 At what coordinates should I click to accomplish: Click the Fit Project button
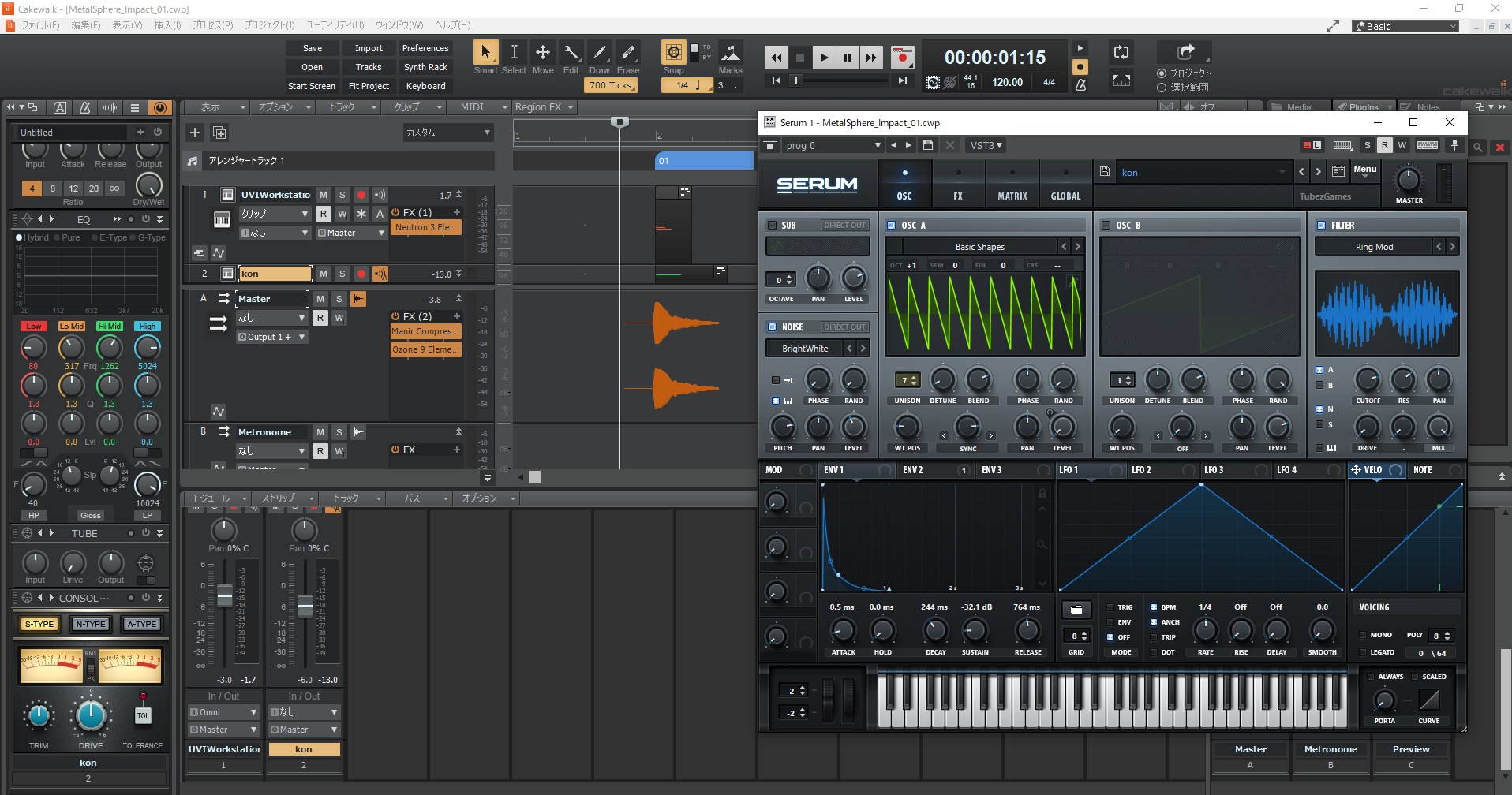pos(369,86)
